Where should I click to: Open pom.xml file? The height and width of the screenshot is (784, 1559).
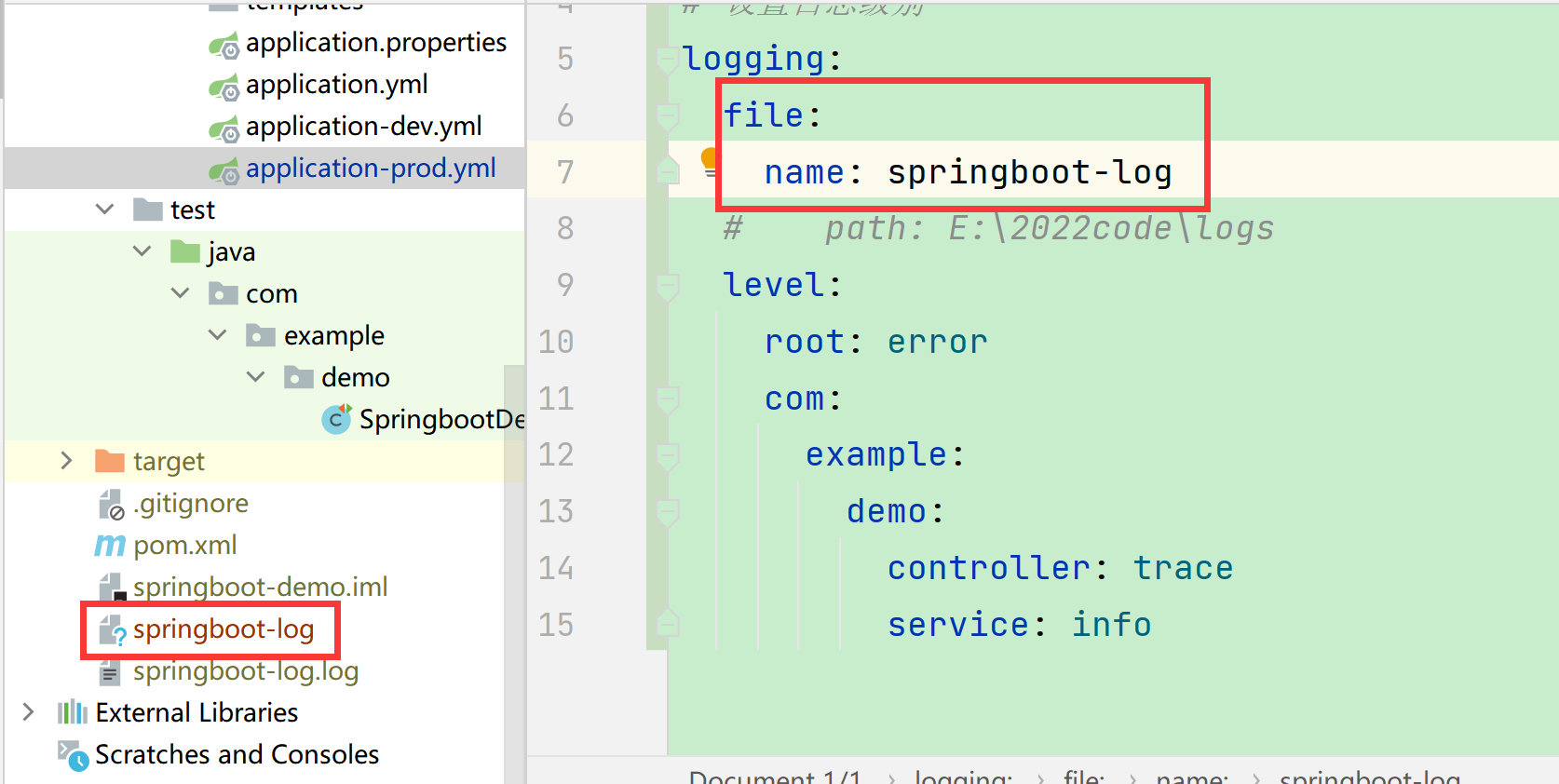pyautogui.click(x=185, y=545)
